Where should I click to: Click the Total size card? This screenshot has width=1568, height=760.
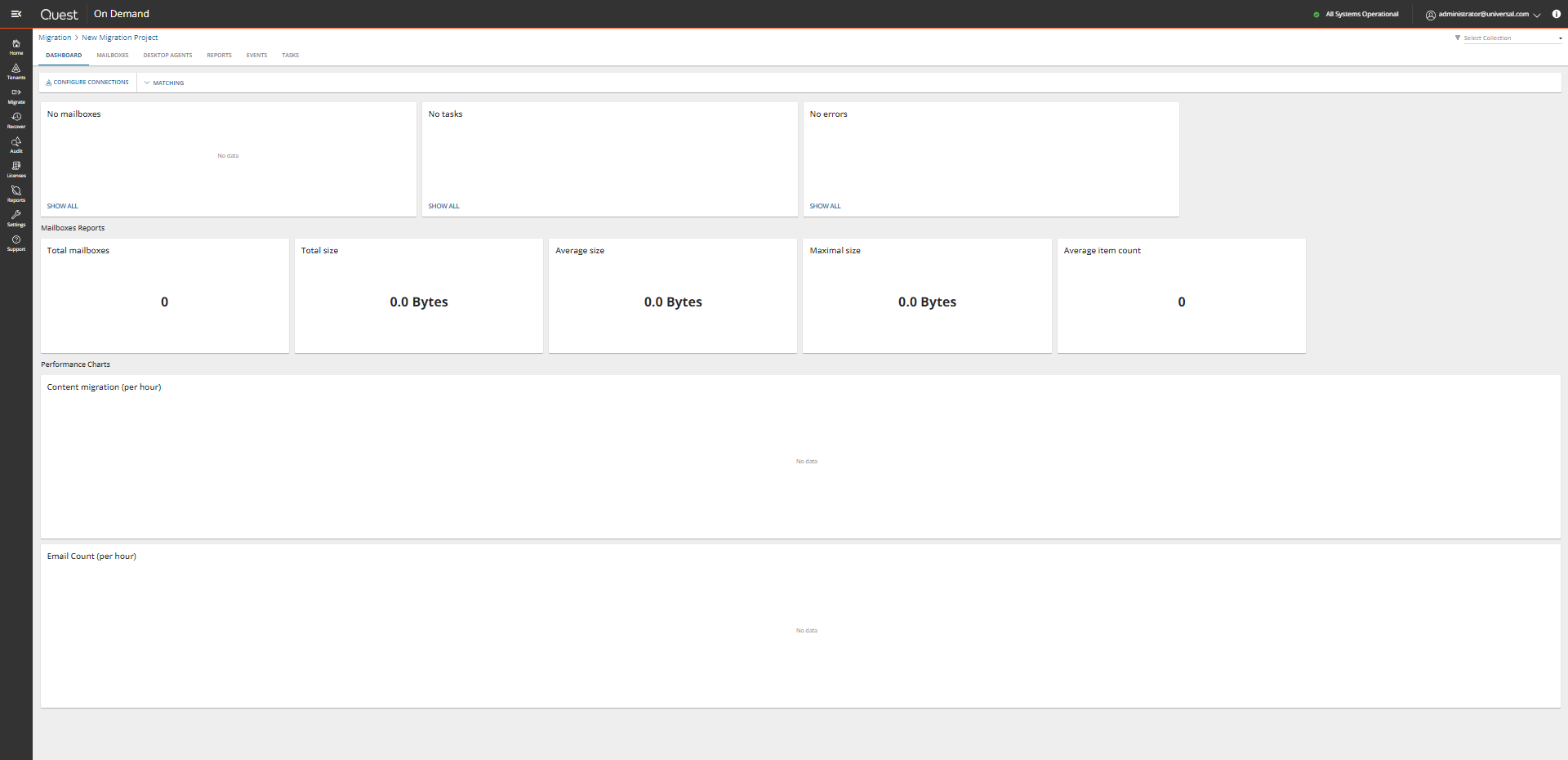pos(419,296)
